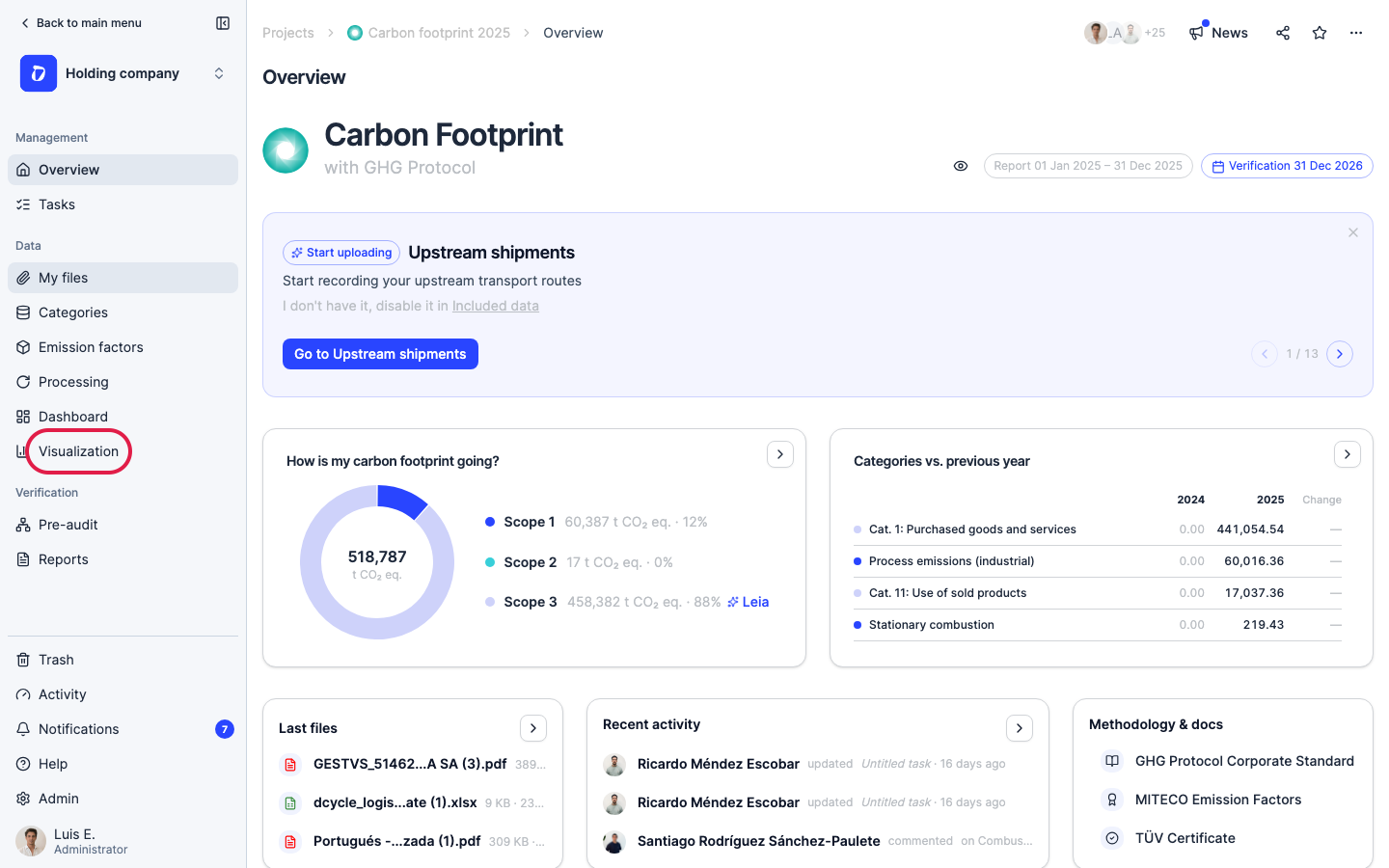
Task: Go to next banner suggestion arrow
Action: [x=1340, y=354]
